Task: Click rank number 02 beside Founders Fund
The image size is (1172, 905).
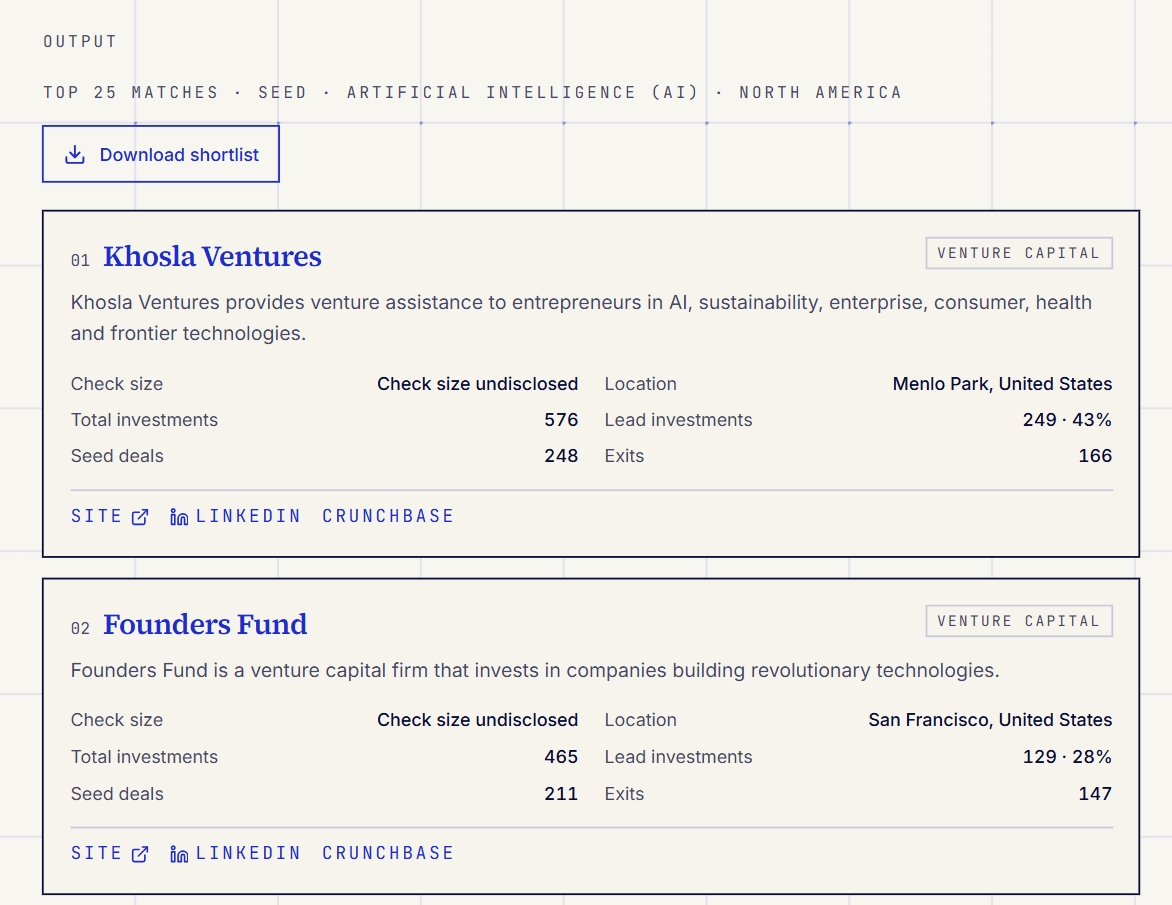Action: 80,628
